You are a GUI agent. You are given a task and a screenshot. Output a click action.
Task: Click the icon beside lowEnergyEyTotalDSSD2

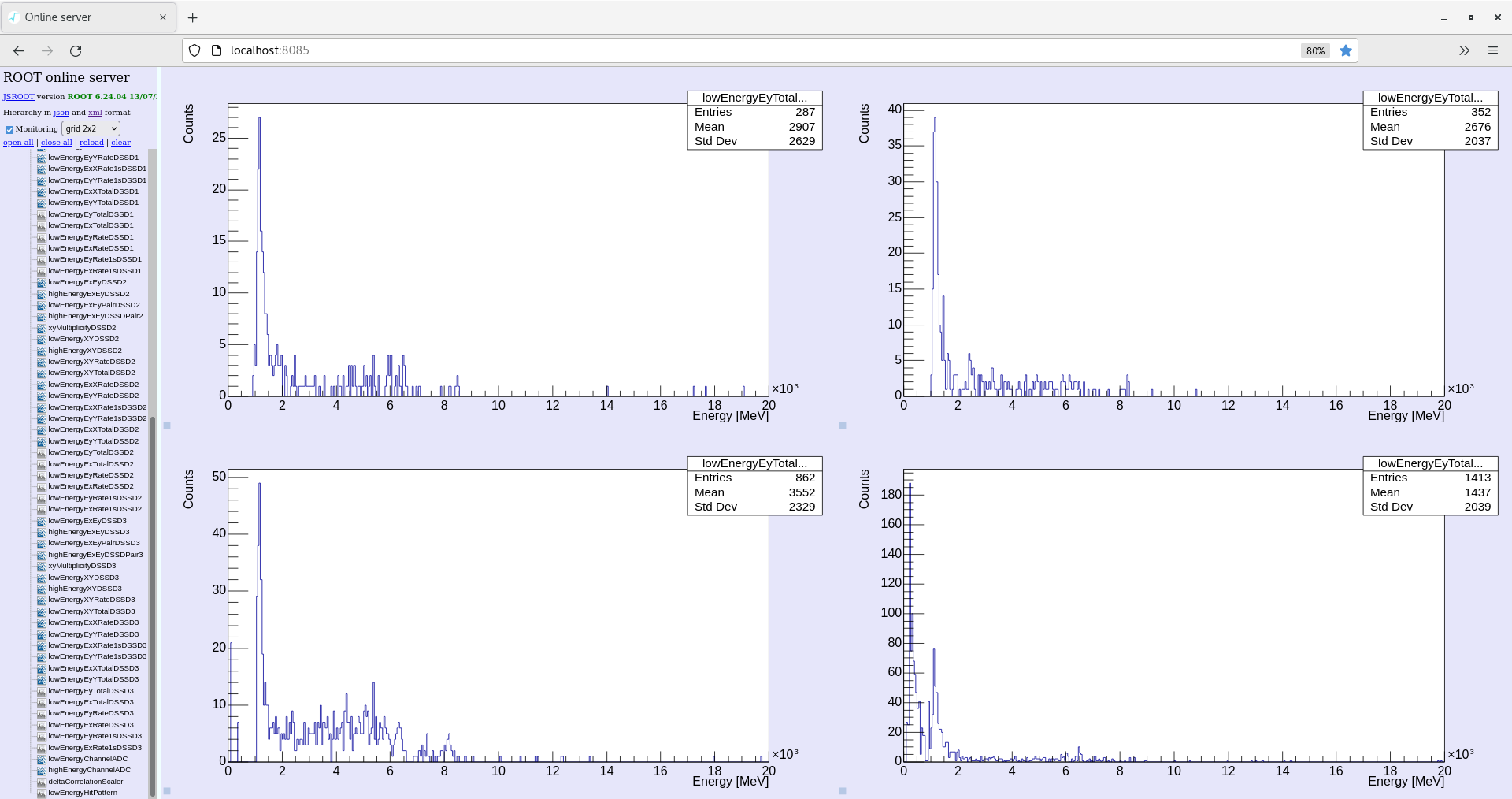tap(42, 452)
